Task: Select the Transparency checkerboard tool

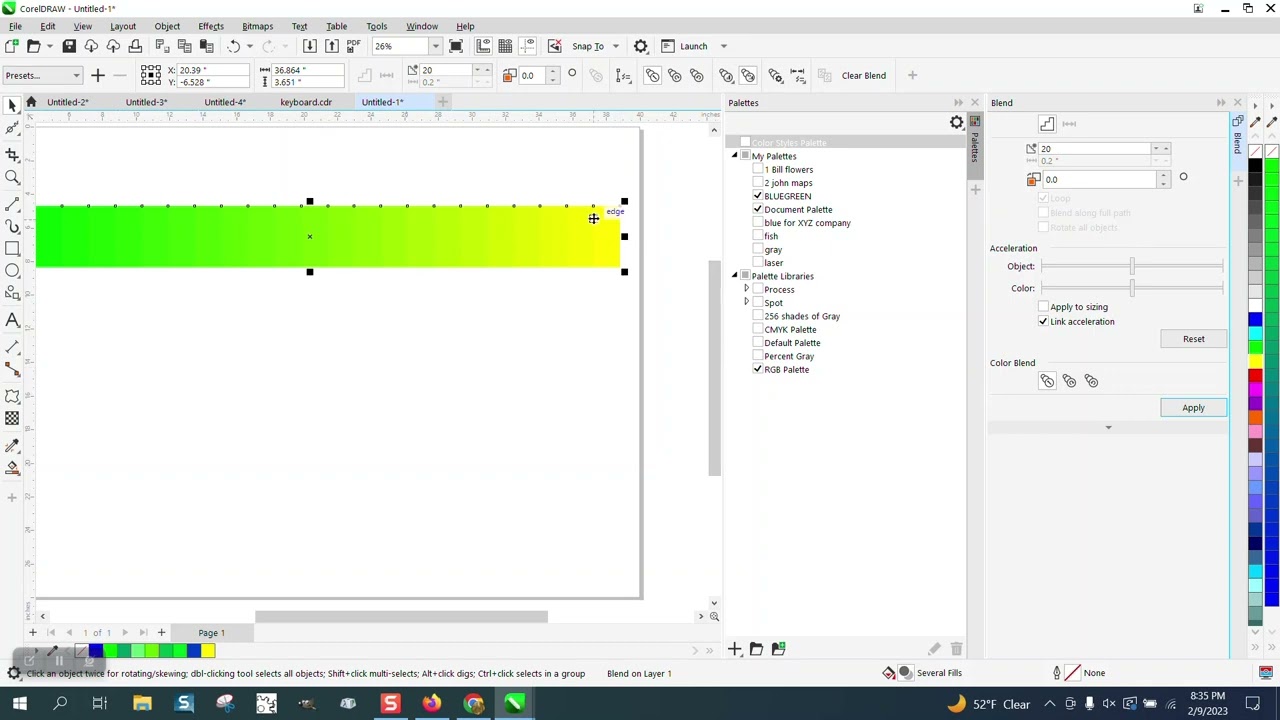Action: pyautogui.click(x=12, y=419)
